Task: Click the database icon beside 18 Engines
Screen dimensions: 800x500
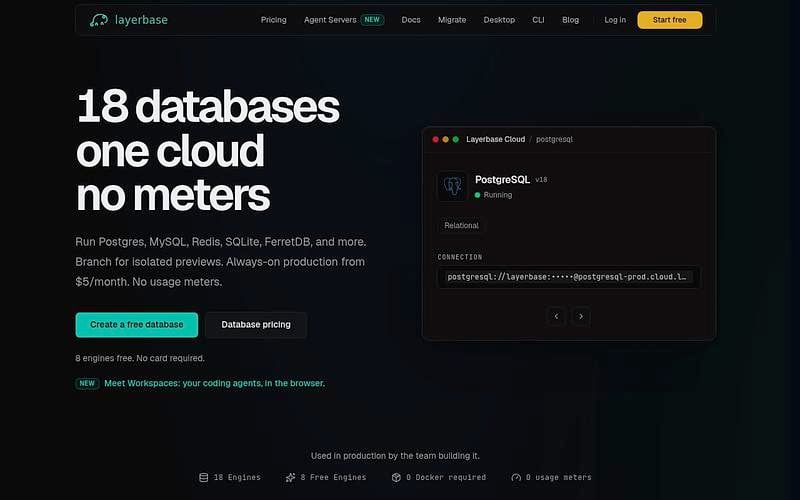Action: point(203,478)
